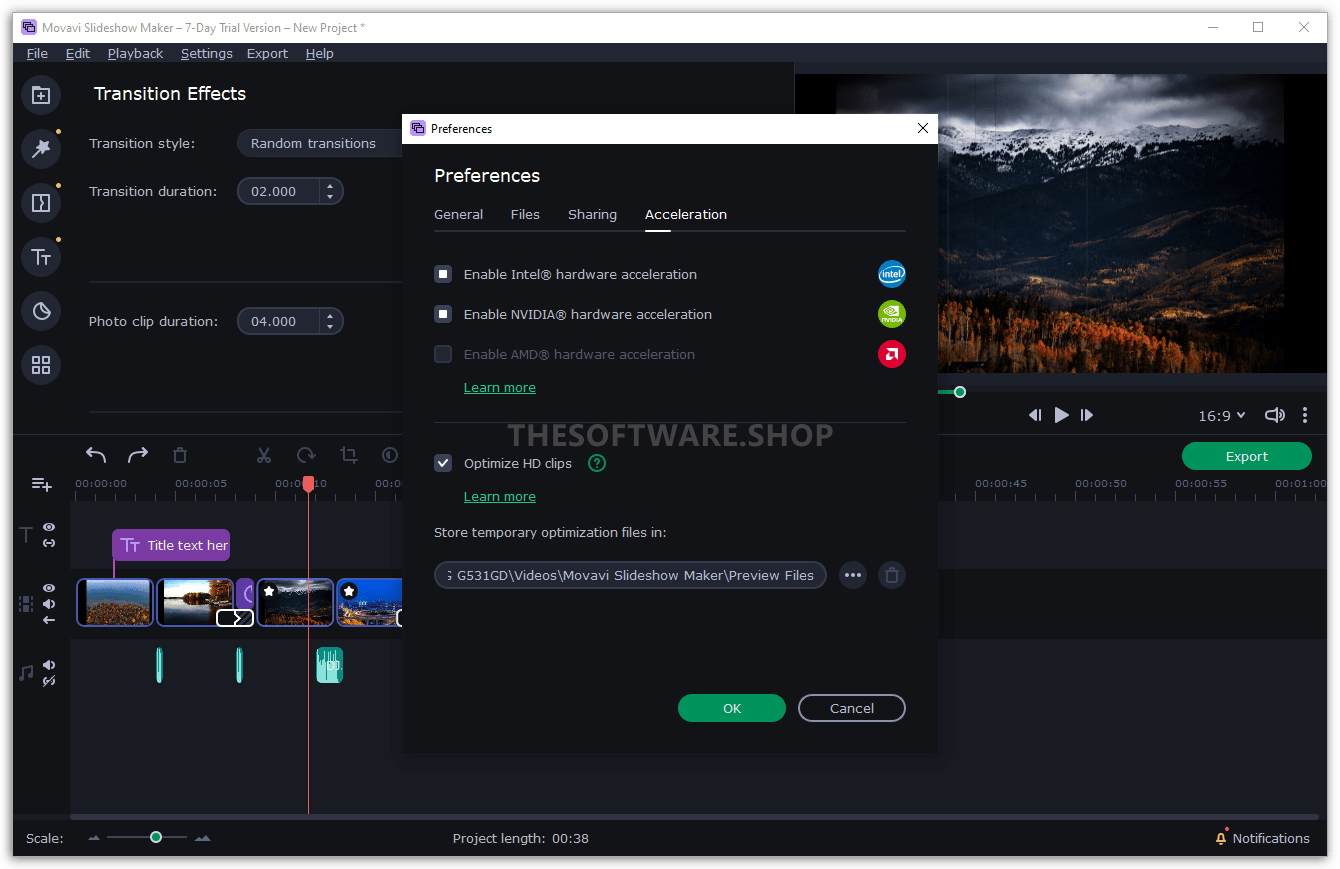Image resolution: width=1340 pixels, height=869 pixels.
Task: Open Learn more link under Optimize HD clips
Action: pos(500,496)
